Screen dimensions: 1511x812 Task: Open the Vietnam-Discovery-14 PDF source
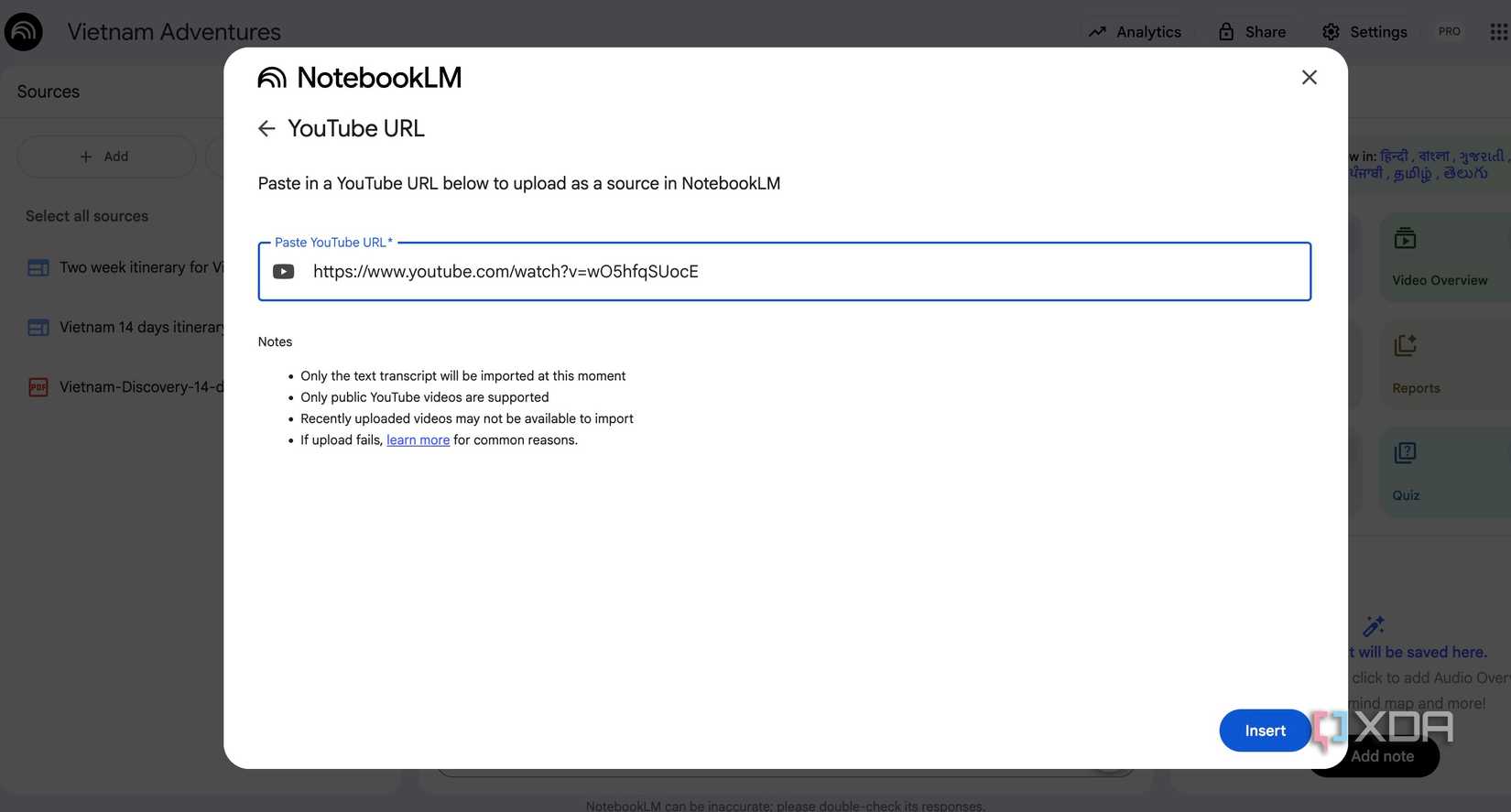(125, 387)
